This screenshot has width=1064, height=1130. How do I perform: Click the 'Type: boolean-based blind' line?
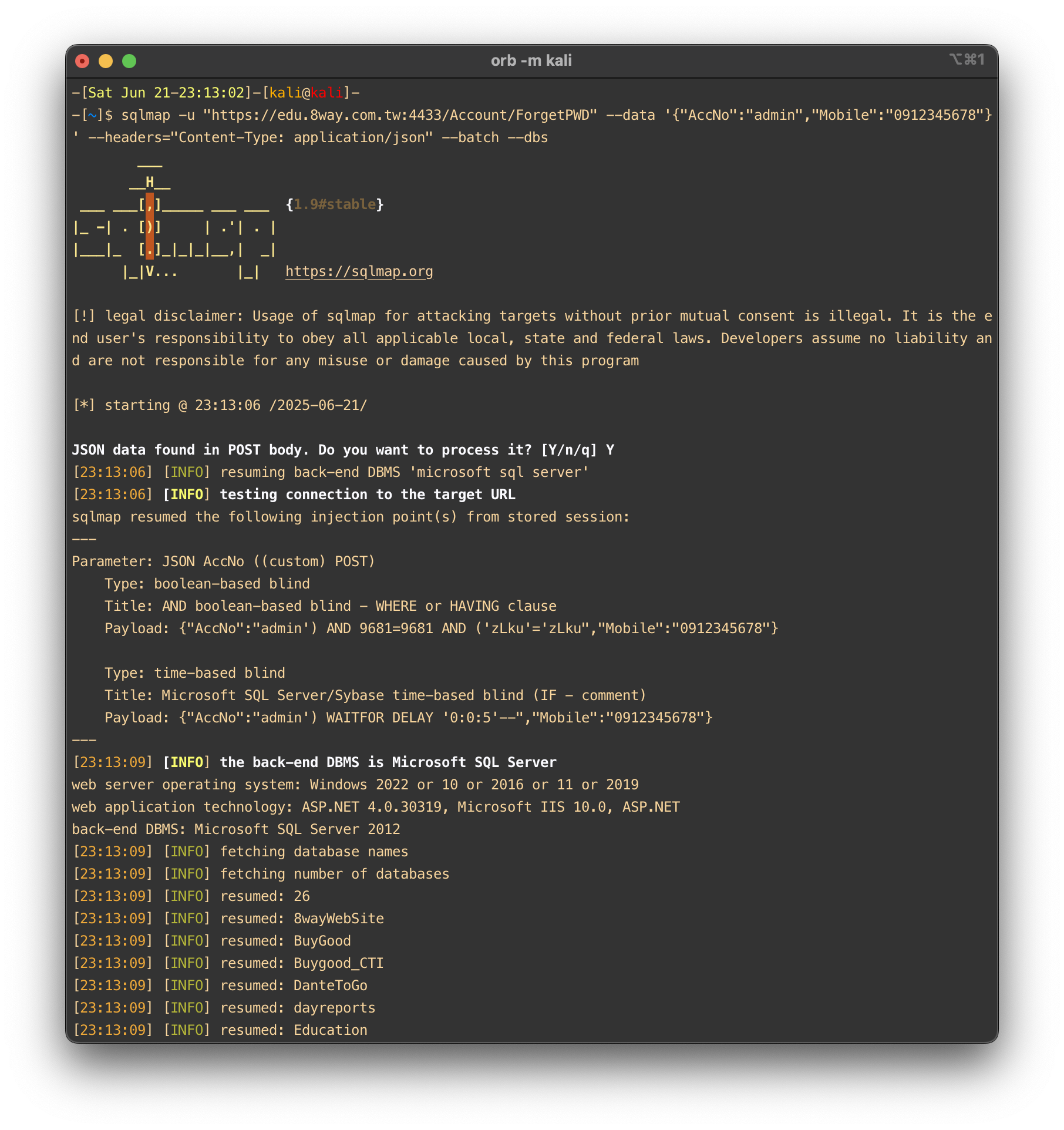207,584
